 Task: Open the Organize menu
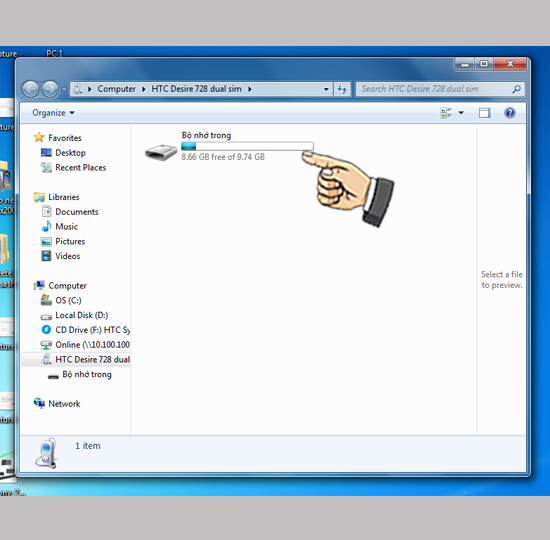tap(53, 113)
